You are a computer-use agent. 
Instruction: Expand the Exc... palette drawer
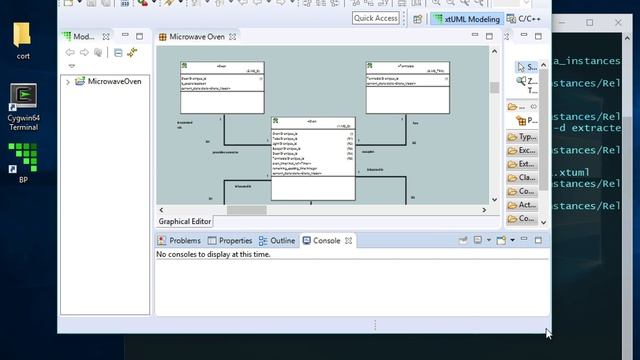(522, 151)
